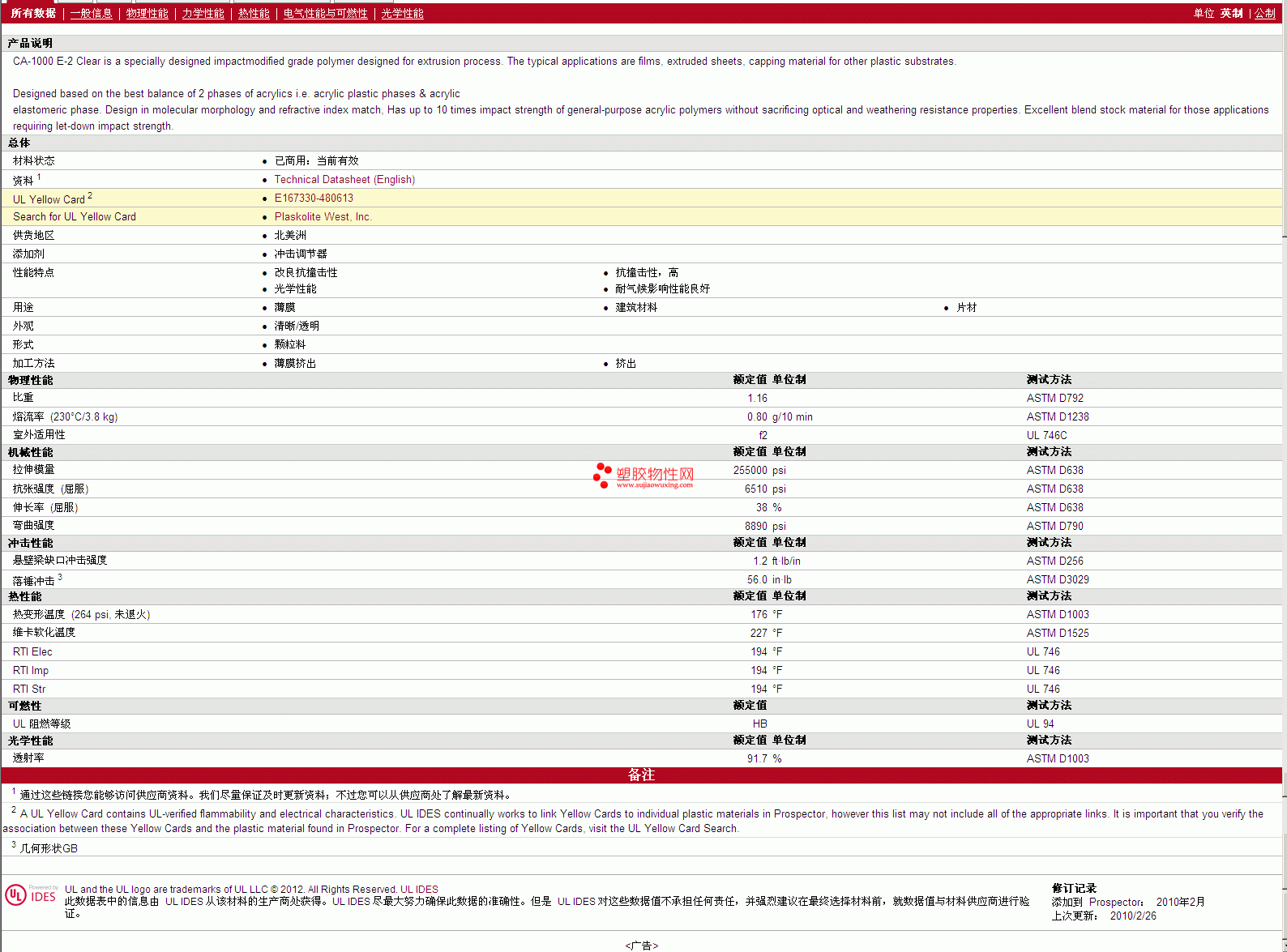The height and width of the screenshot is (952, 1287).
Task: Click the 几何形状GB footnote text
Action: [49, 849]
